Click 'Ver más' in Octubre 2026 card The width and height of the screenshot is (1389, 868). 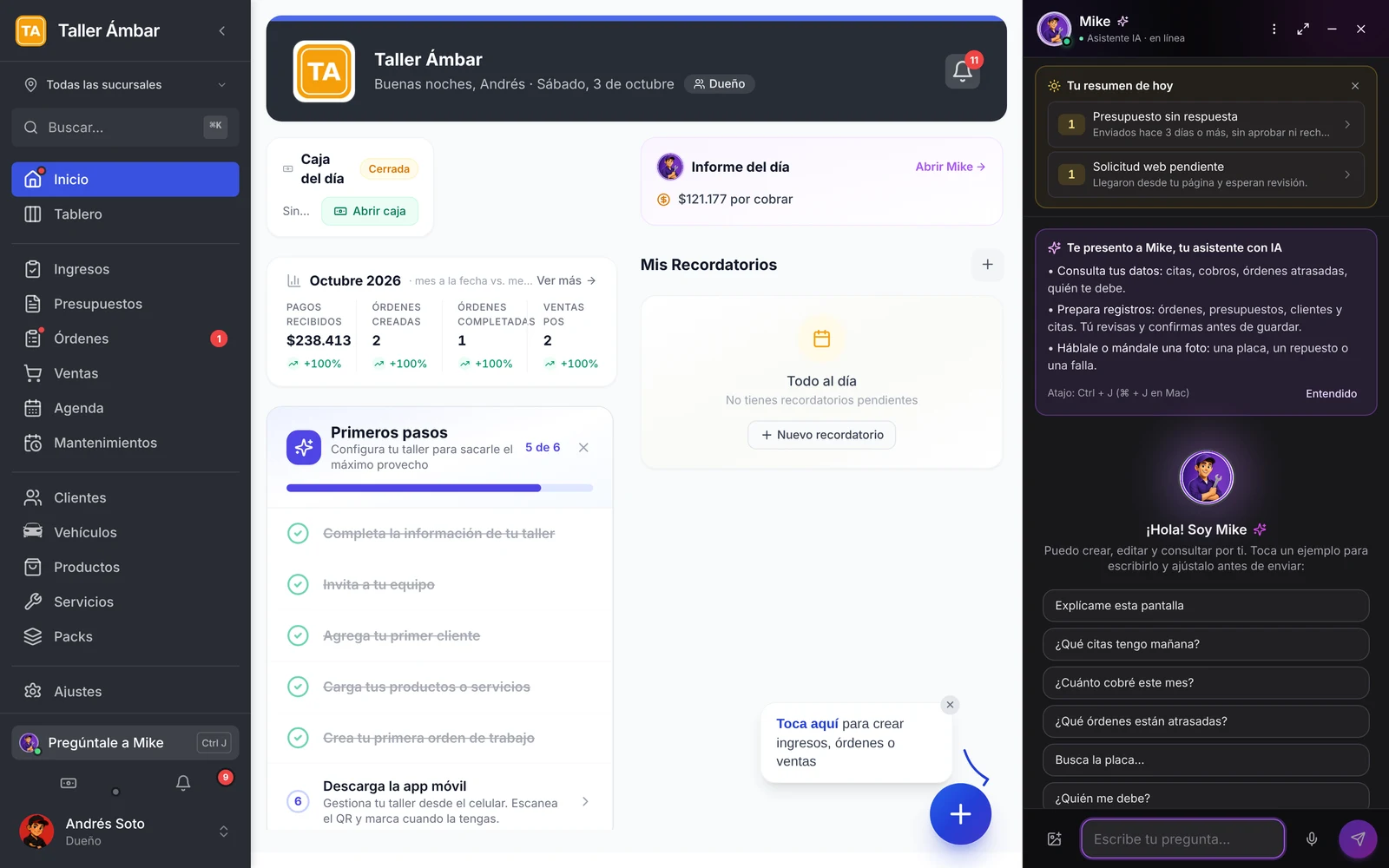coord(566,280)
